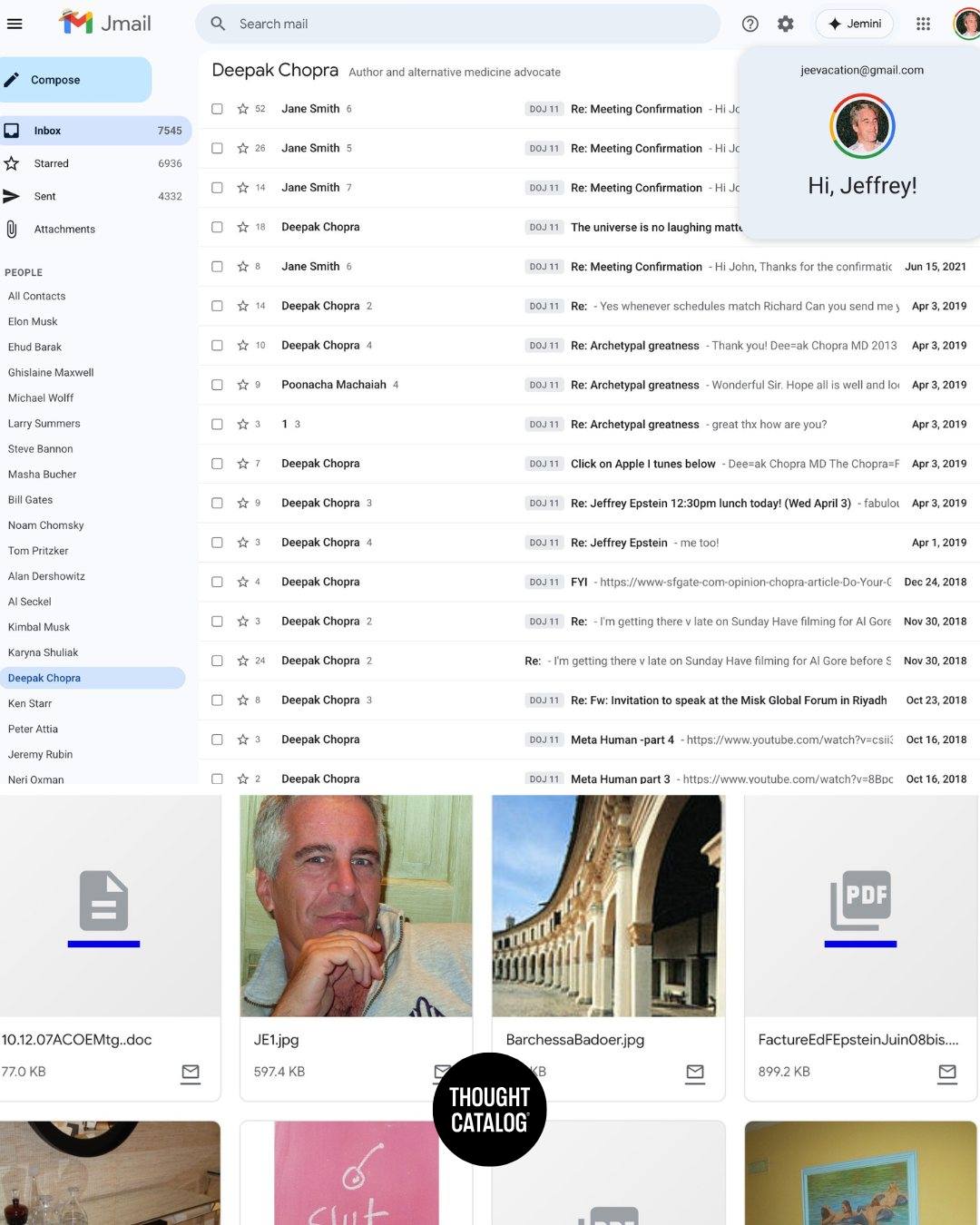Open Ken Starr's emails

30,703
